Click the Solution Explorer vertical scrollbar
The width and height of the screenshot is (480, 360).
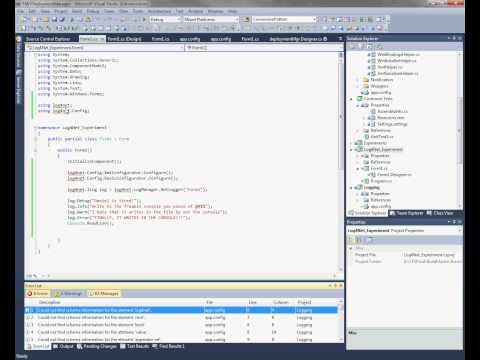click(x=460, y=130)
